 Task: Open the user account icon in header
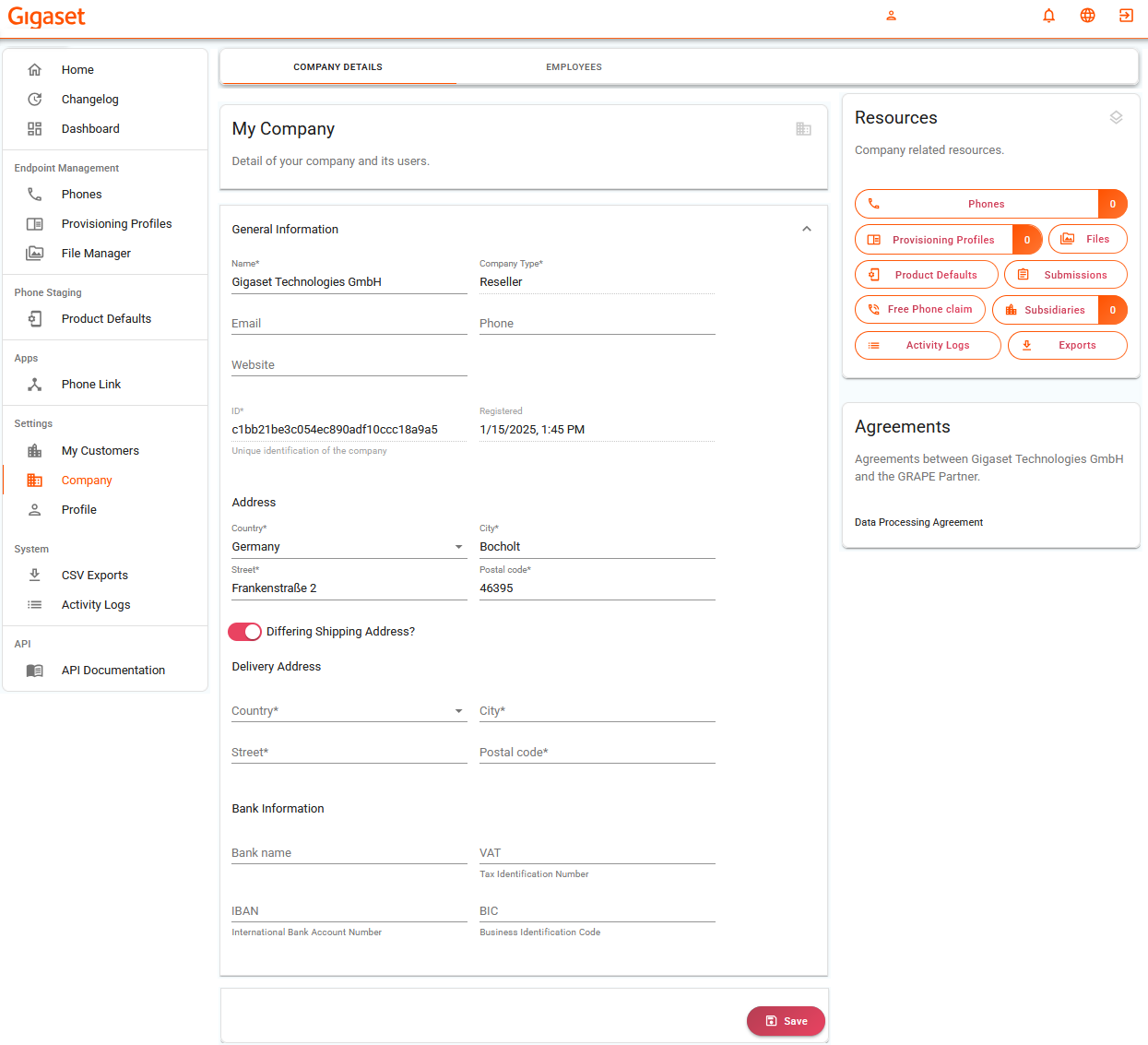(891, 16)
